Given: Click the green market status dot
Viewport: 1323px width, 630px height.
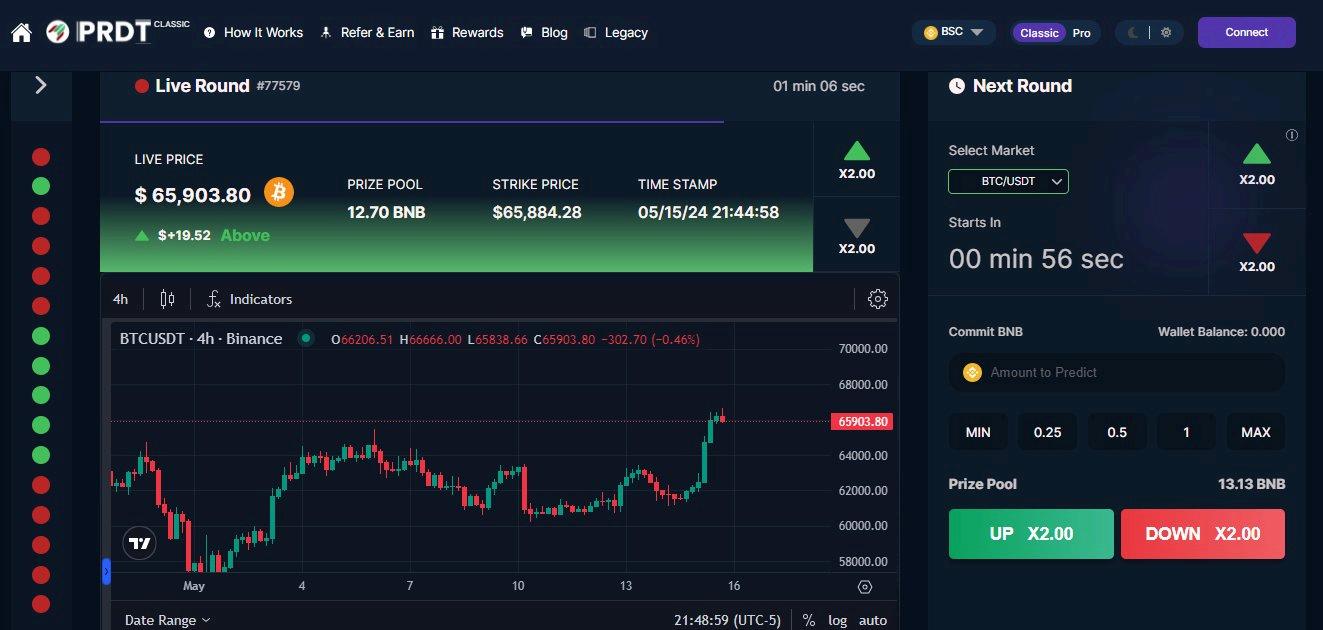Looking at the screenshot, I should (x=306, y=339).
